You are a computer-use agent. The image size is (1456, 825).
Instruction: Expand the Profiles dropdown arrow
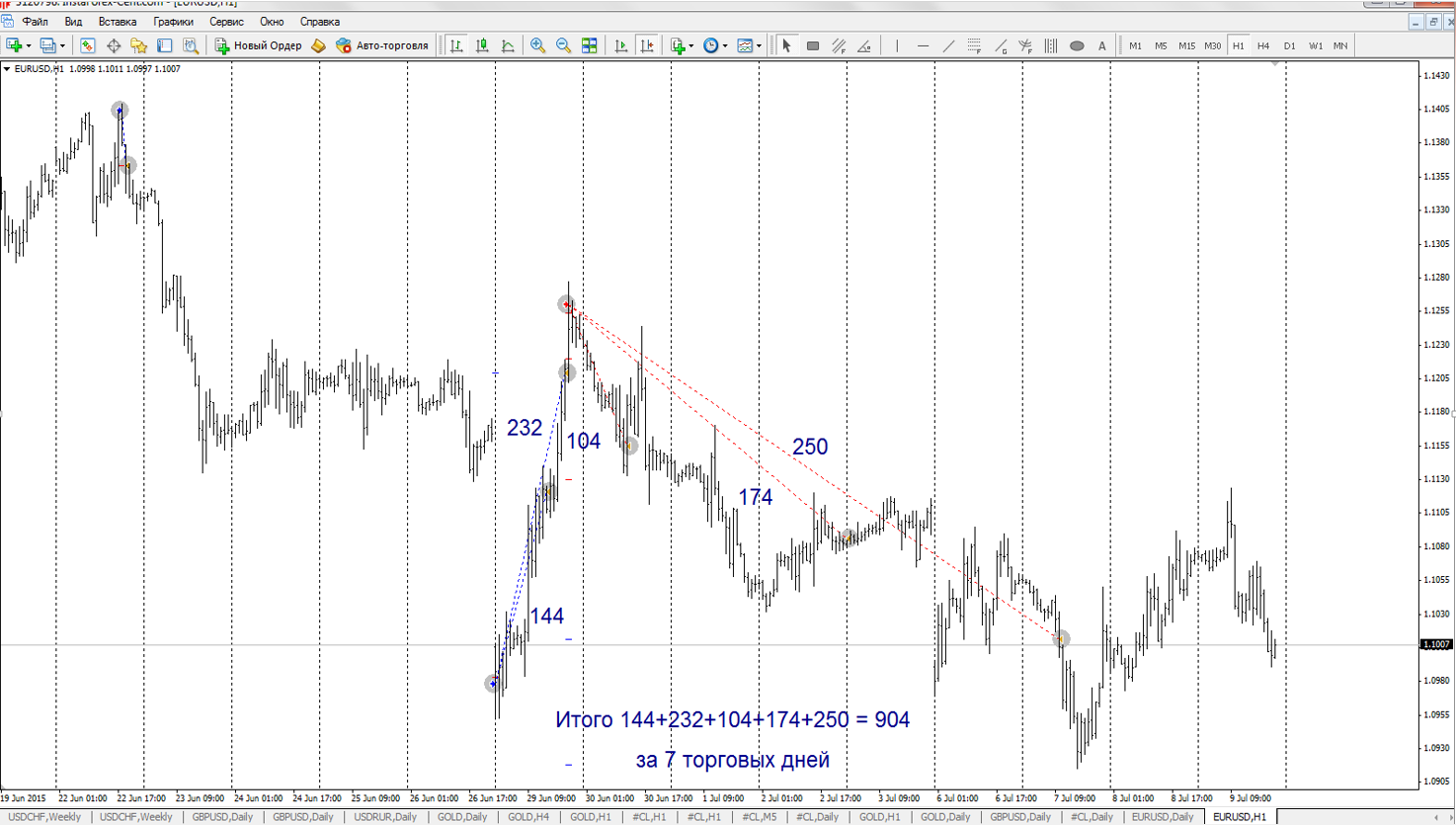(x=61, y=45)
